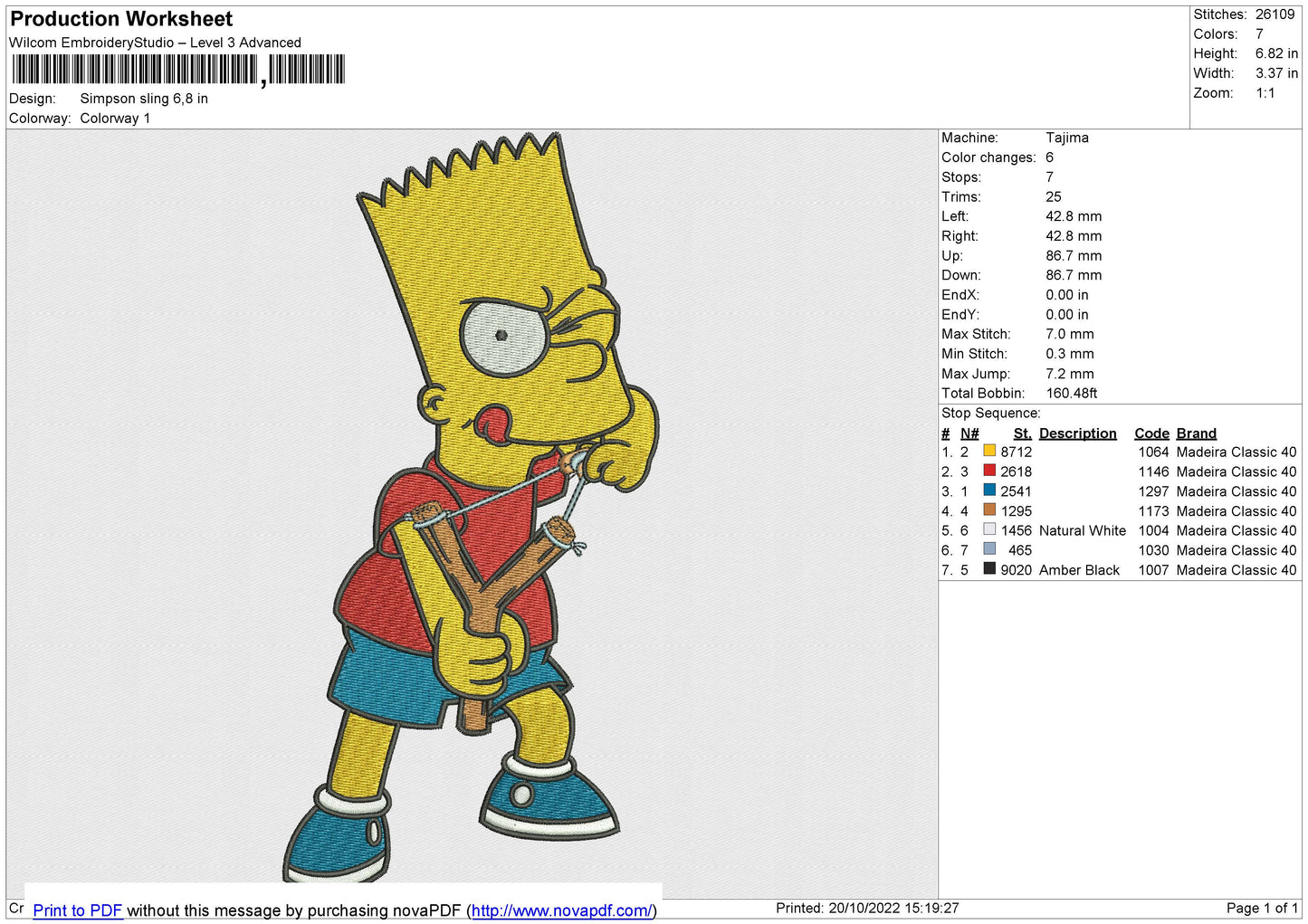
Task: Click thread code 1030 in the table
Action: 1153,550
